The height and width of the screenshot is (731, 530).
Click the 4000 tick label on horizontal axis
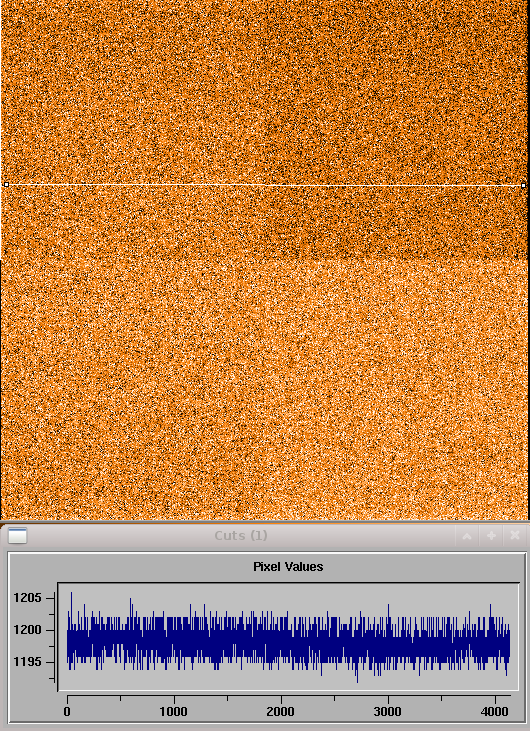point(494,712)
